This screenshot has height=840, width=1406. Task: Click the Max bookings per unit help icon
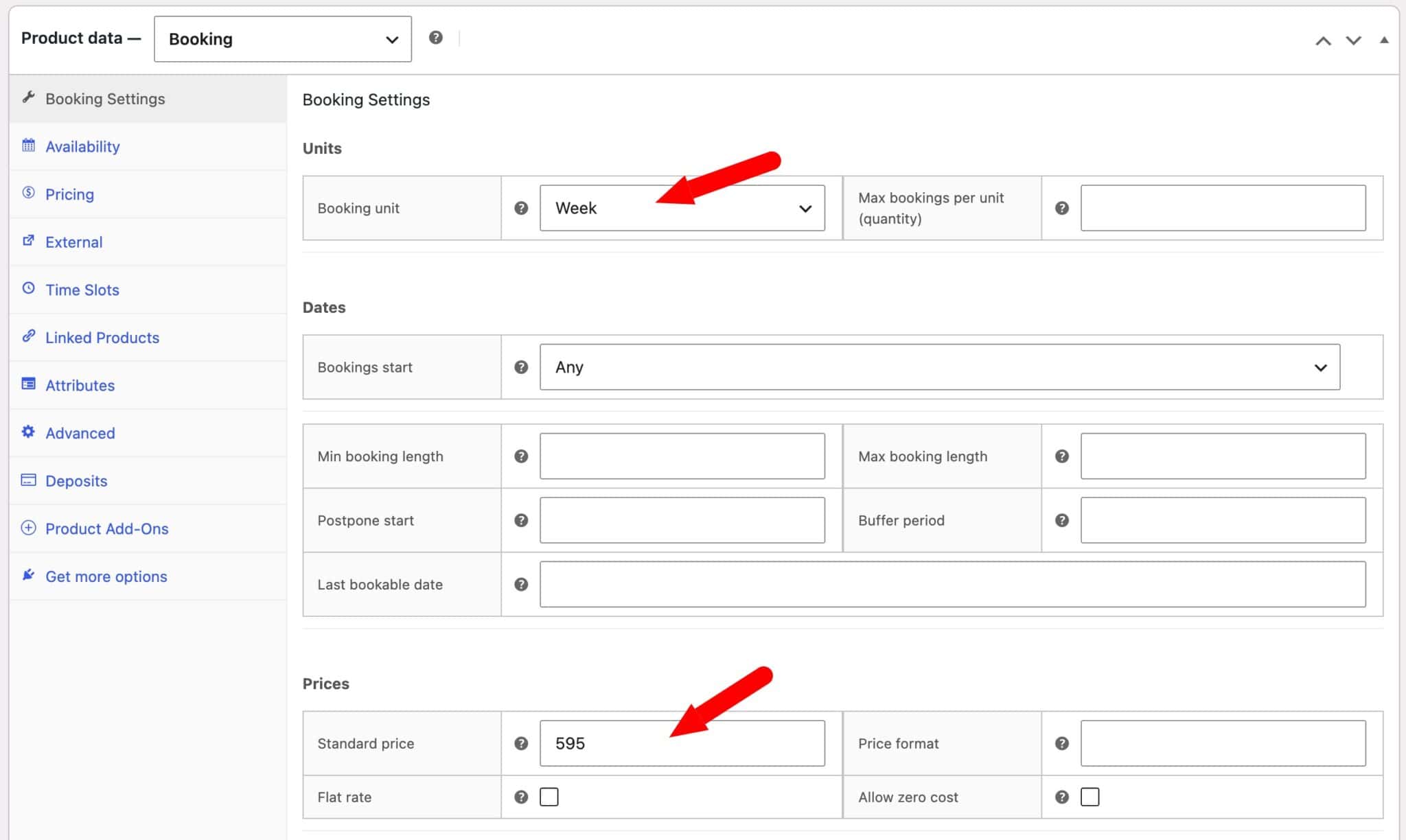point(1061,208)
